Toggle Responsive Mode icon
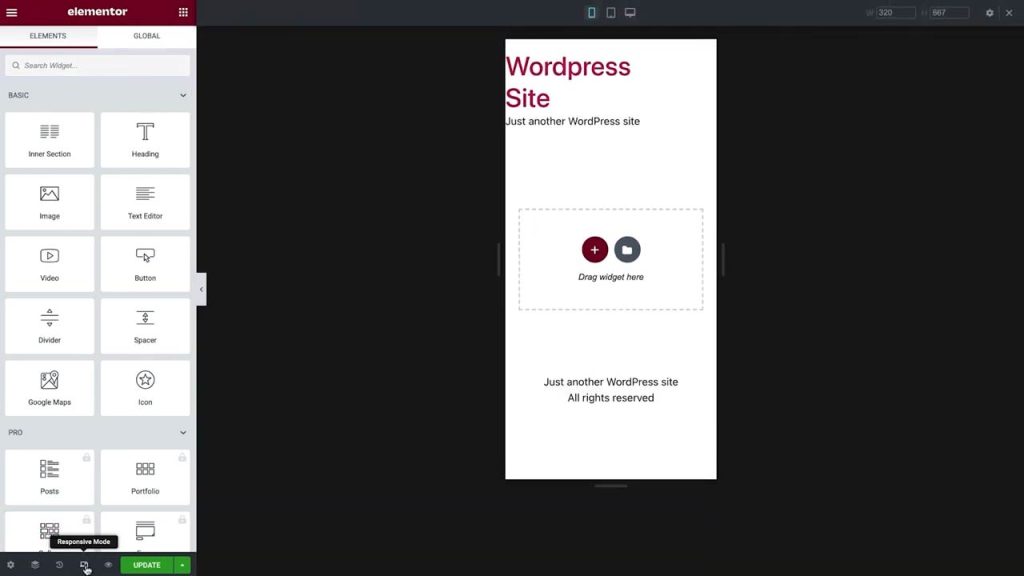 pyautogui.click(x=84, y=565)
